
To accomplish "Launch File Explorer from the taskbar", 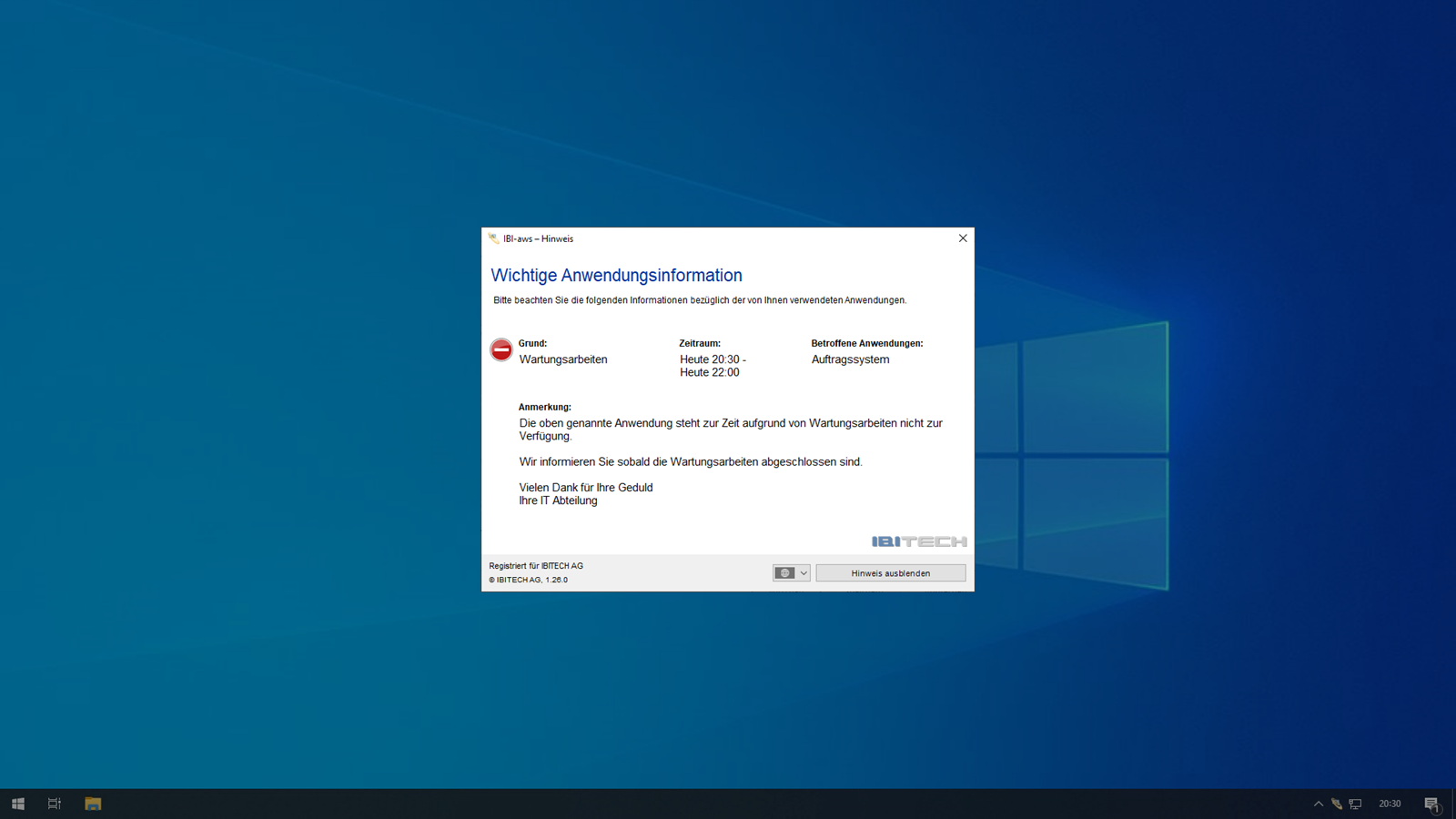I will pos(93,804).
